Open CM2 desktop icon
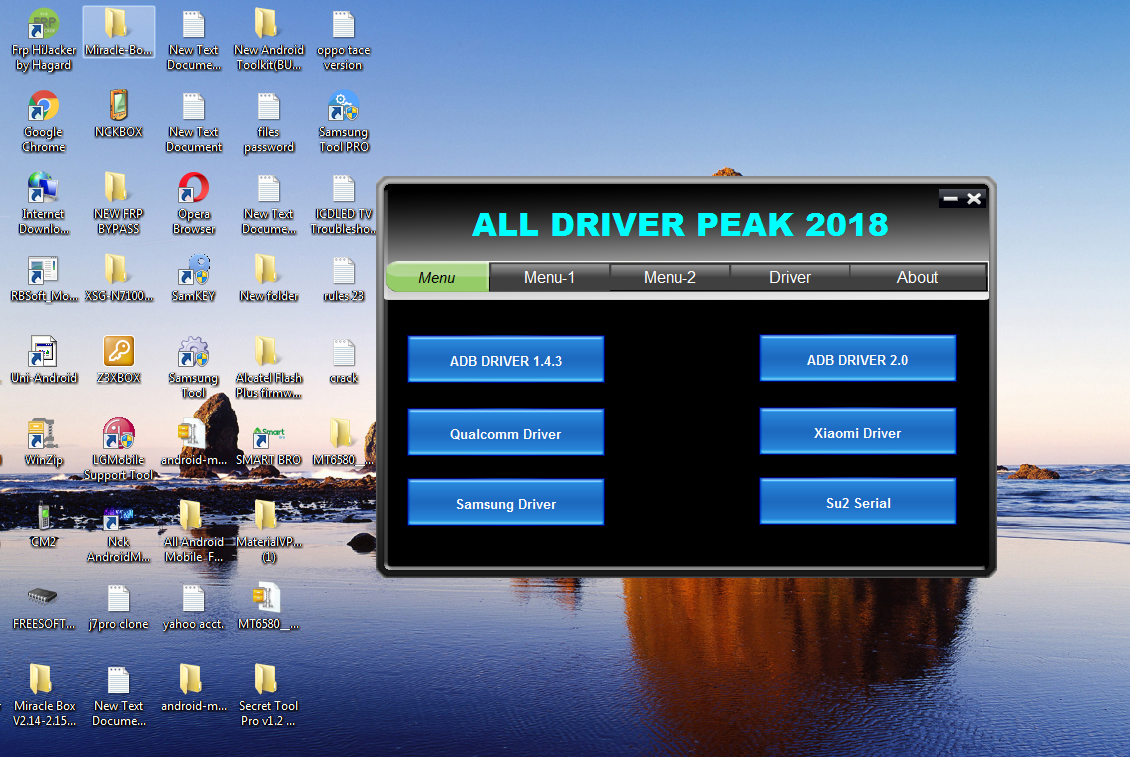The width and height of the screenshot is (1130, 757). click(43, 525)
